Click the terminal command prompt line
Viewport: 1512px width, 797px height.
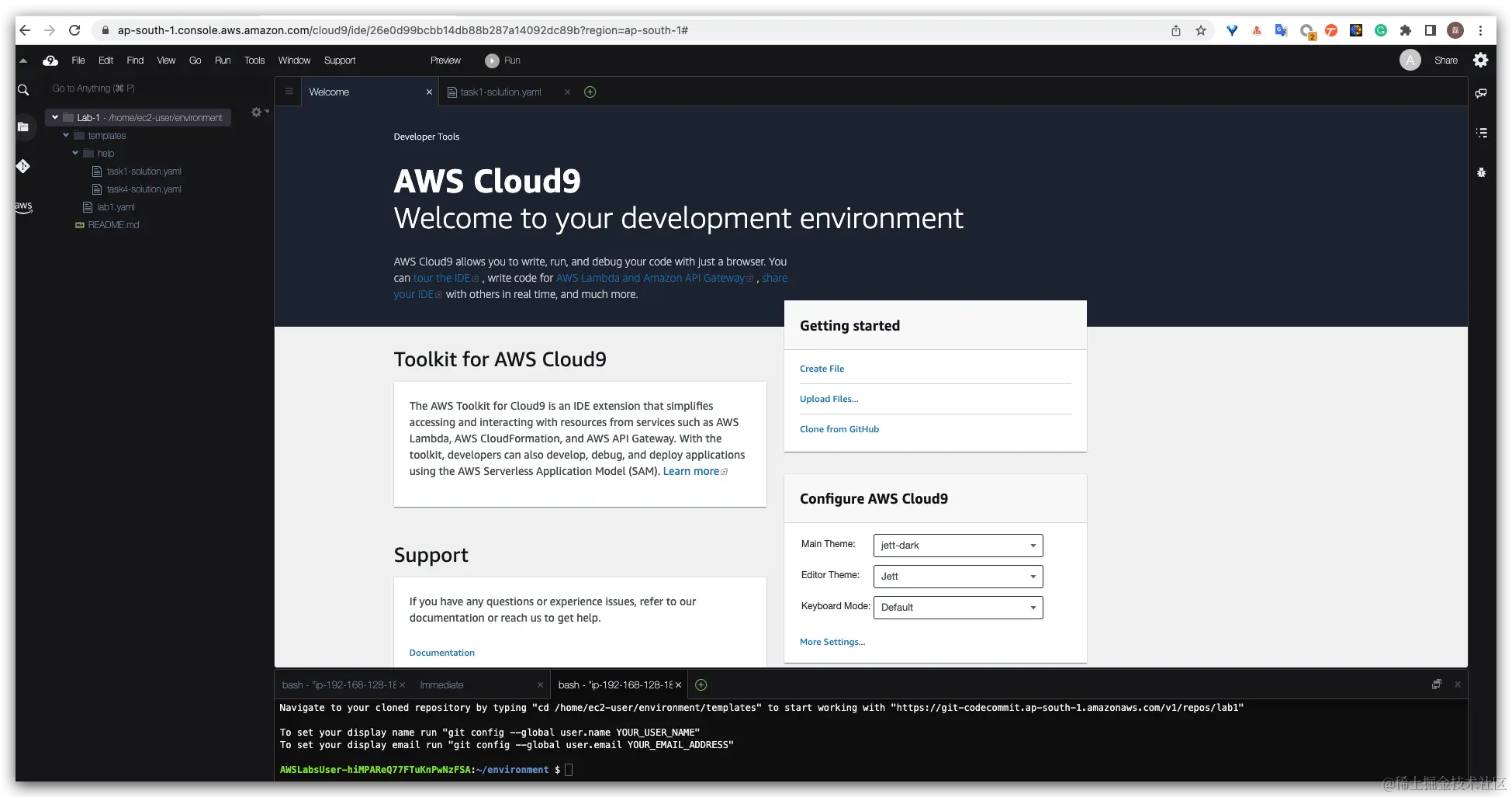click(x=869, y=770)
